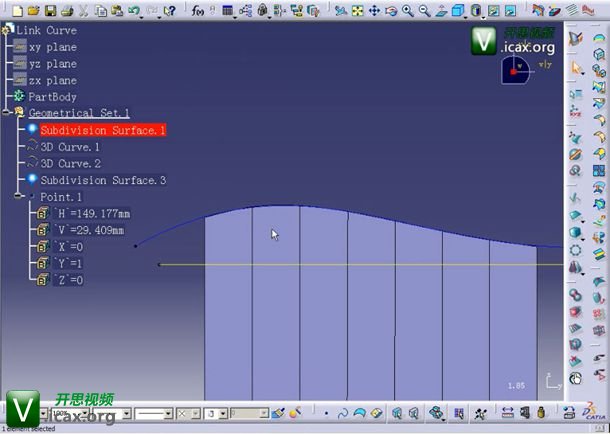Viewport: 610px width, 434px height.
Task: Save the document with the floppy icon
Action: coord(49,11)
